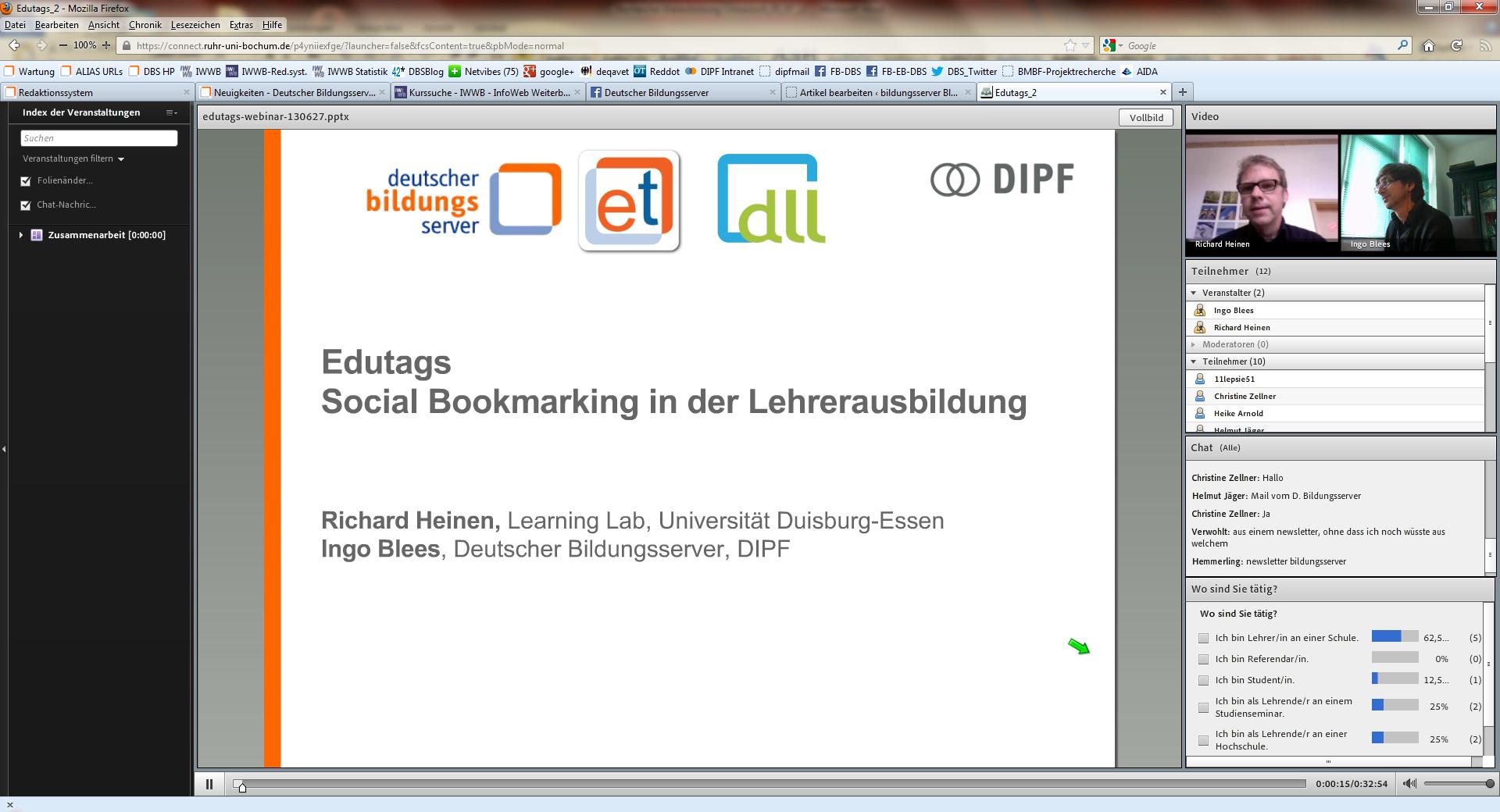The image size is (1500, 812).
Task: Reload the page with refresh icon
Action: (1456, 46)
